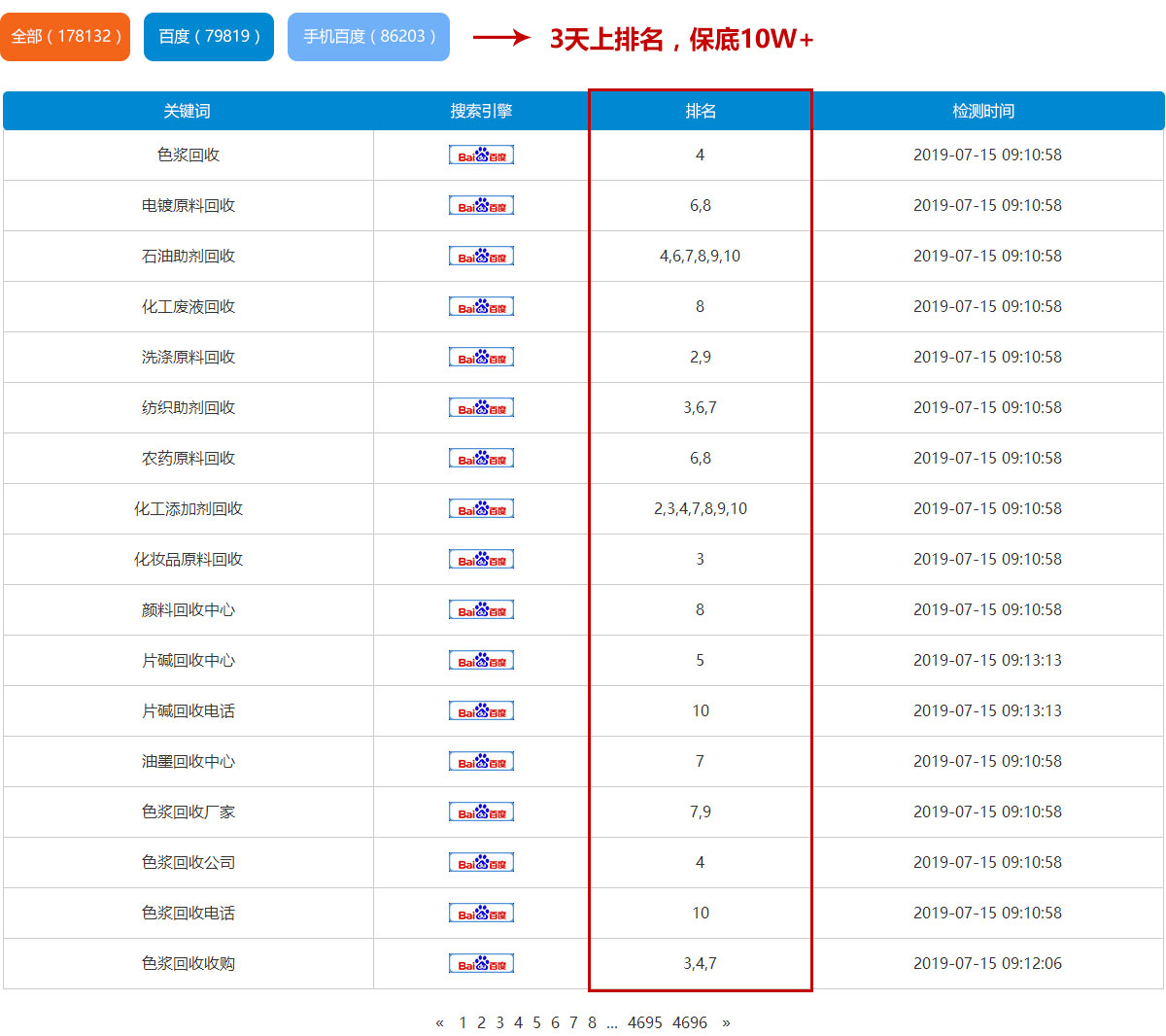Select keyword 油墨回收中心
The width and height of the screenshot is (1166, 1036).
point(189,761)
